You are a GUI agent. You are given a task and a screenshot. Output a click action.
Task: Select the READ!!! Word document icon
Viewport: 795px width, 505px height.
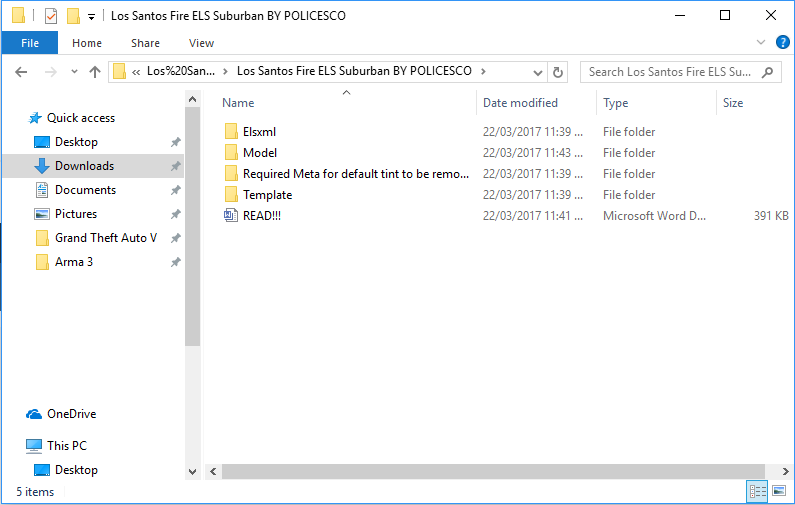click(232, 216)
